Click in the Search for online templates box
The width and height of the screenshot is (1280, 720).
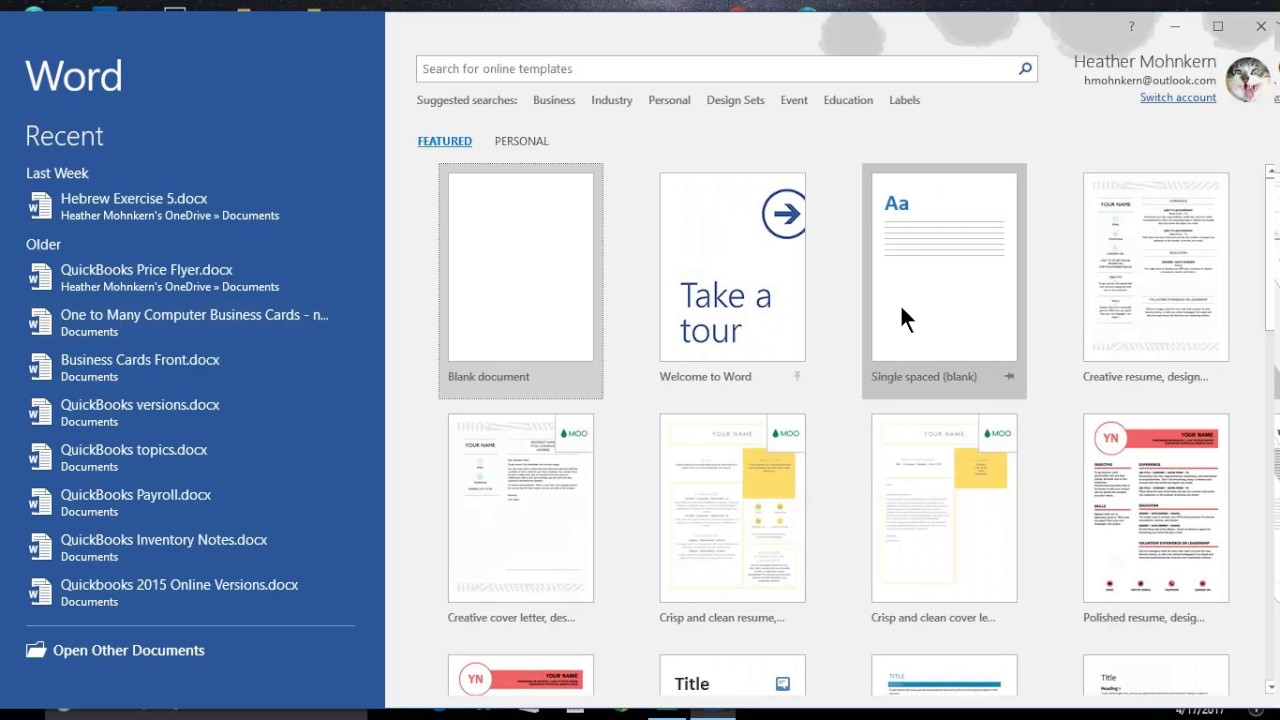pyautogui.click(x=715, y=69)
